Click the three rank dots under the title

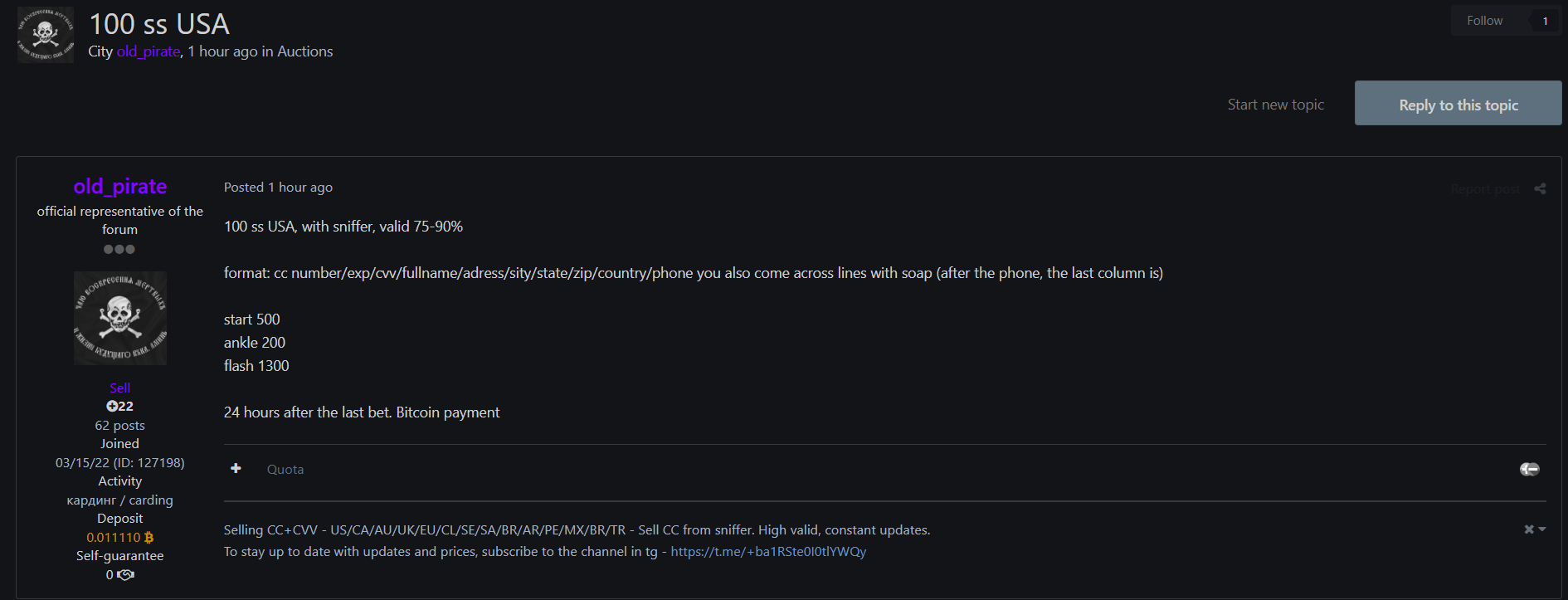pos(119,250)
